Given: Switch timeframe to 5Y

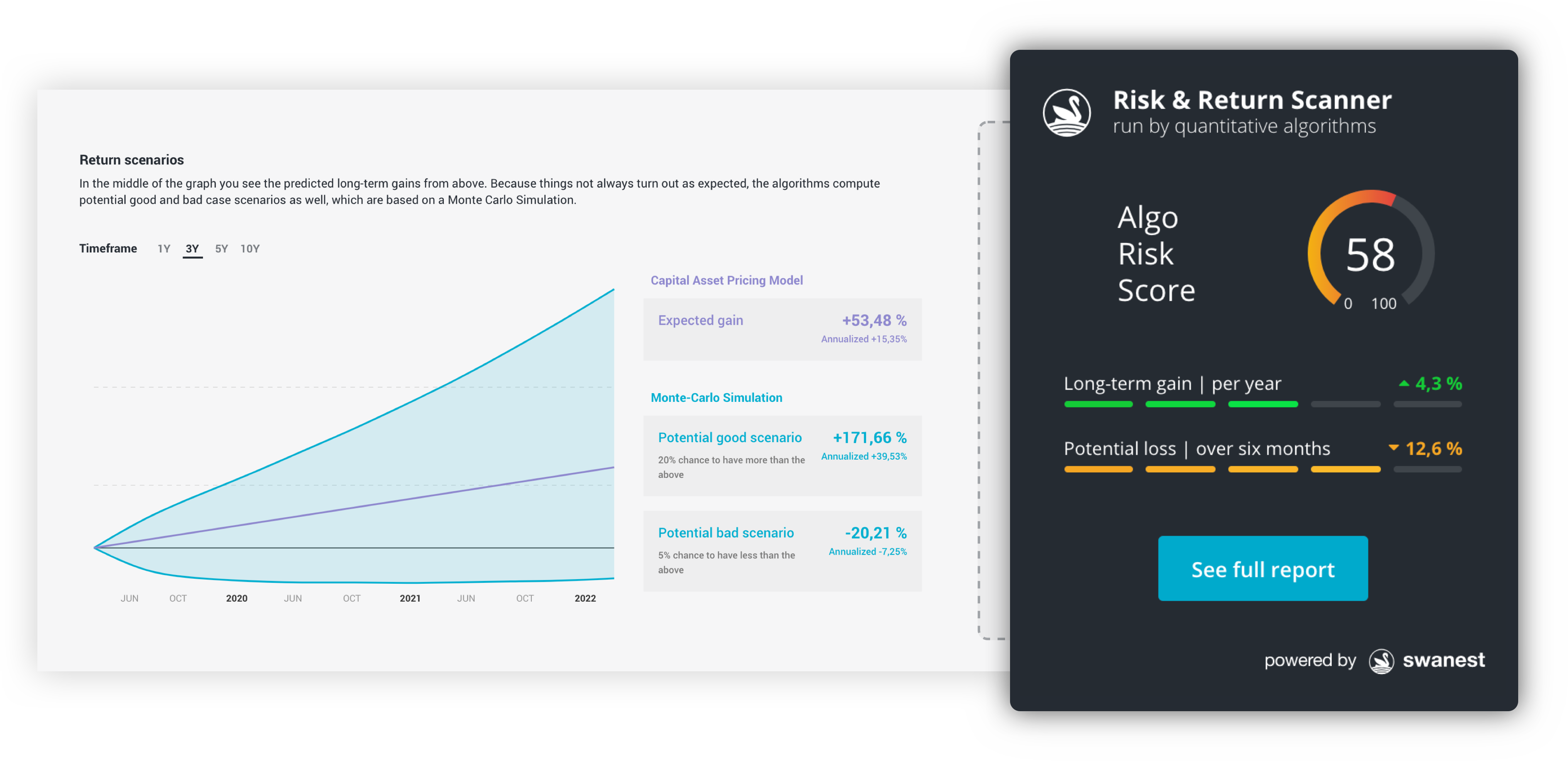Looking at the screenshot, I should click(x=222, y=248).
